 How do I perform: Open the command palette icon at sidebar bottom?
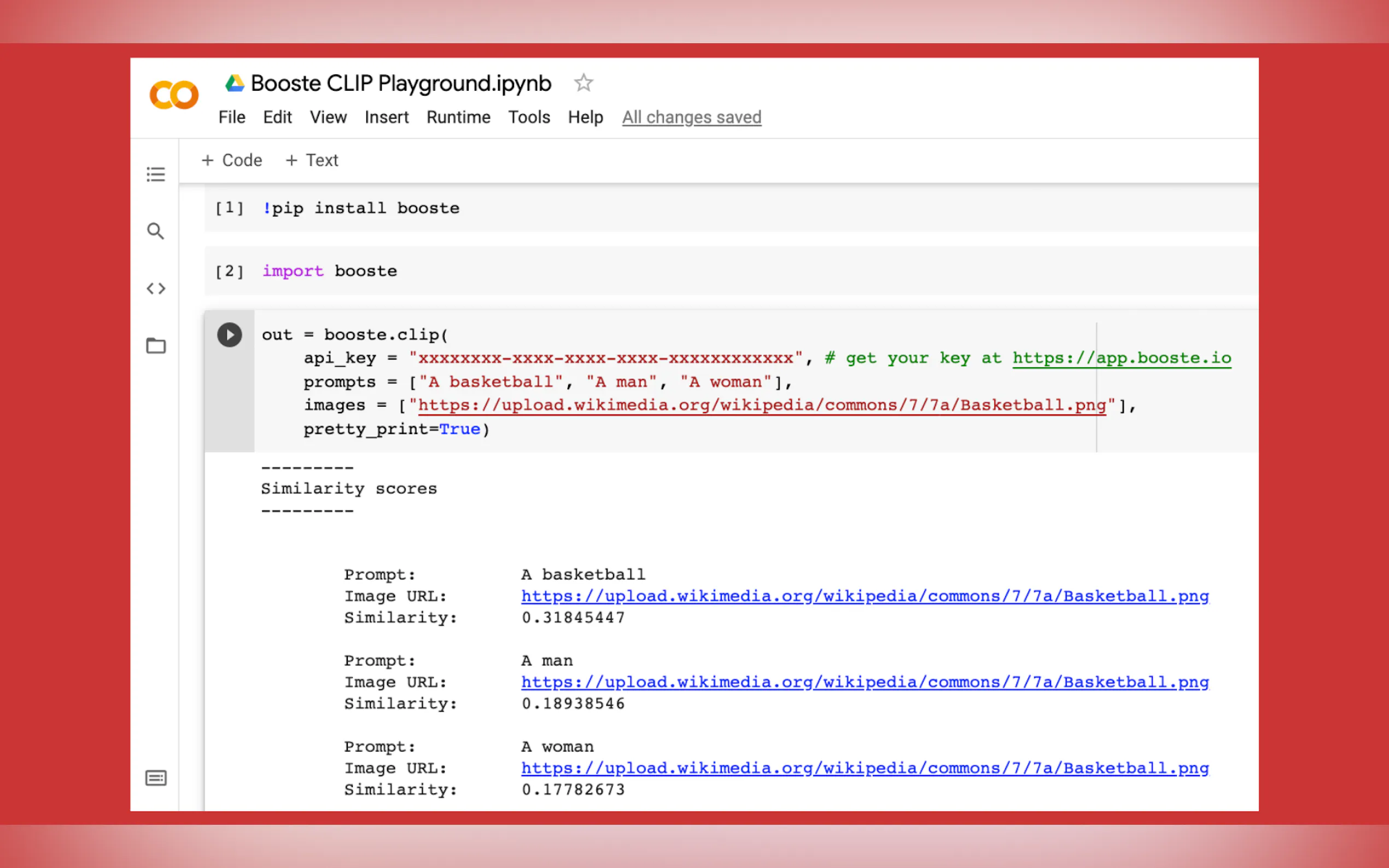tap(156, 778)
